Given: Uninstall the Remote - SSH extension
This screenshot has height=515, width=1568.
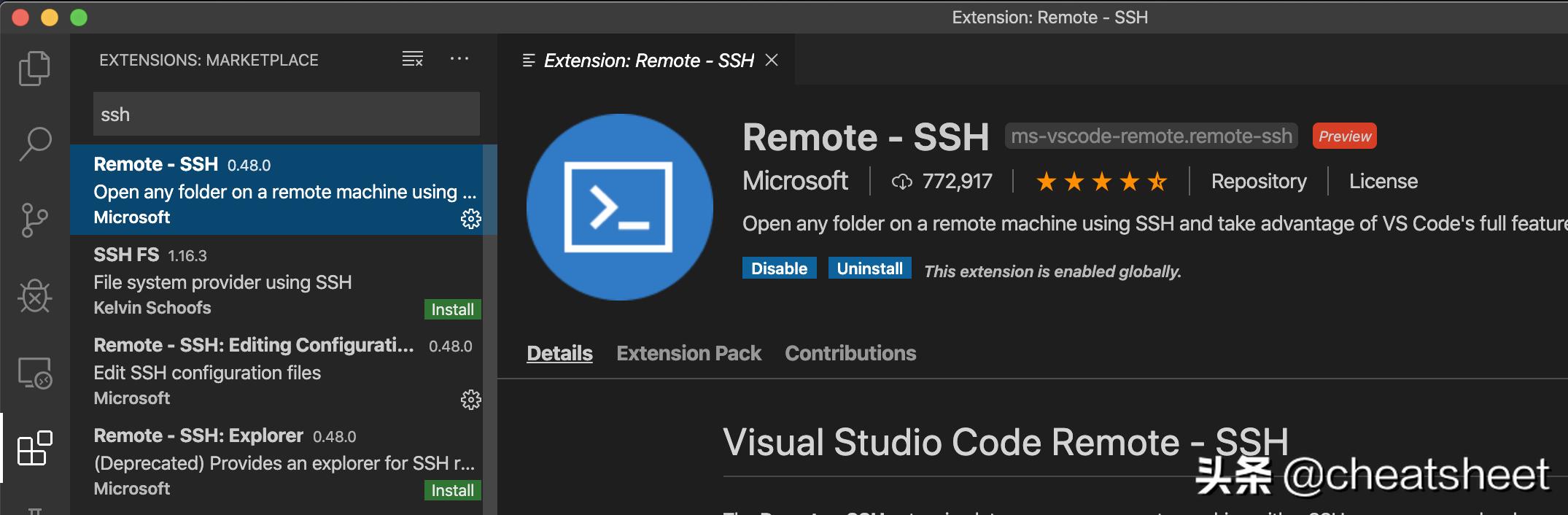Looking at the screenshot, I should click(x=869, y=268).
